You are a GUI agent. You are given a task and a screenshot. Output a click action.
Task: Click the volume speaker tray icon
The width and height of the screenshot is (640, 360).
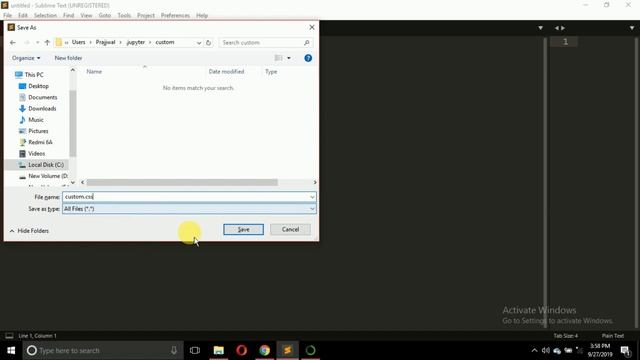[x=546, y=350]
